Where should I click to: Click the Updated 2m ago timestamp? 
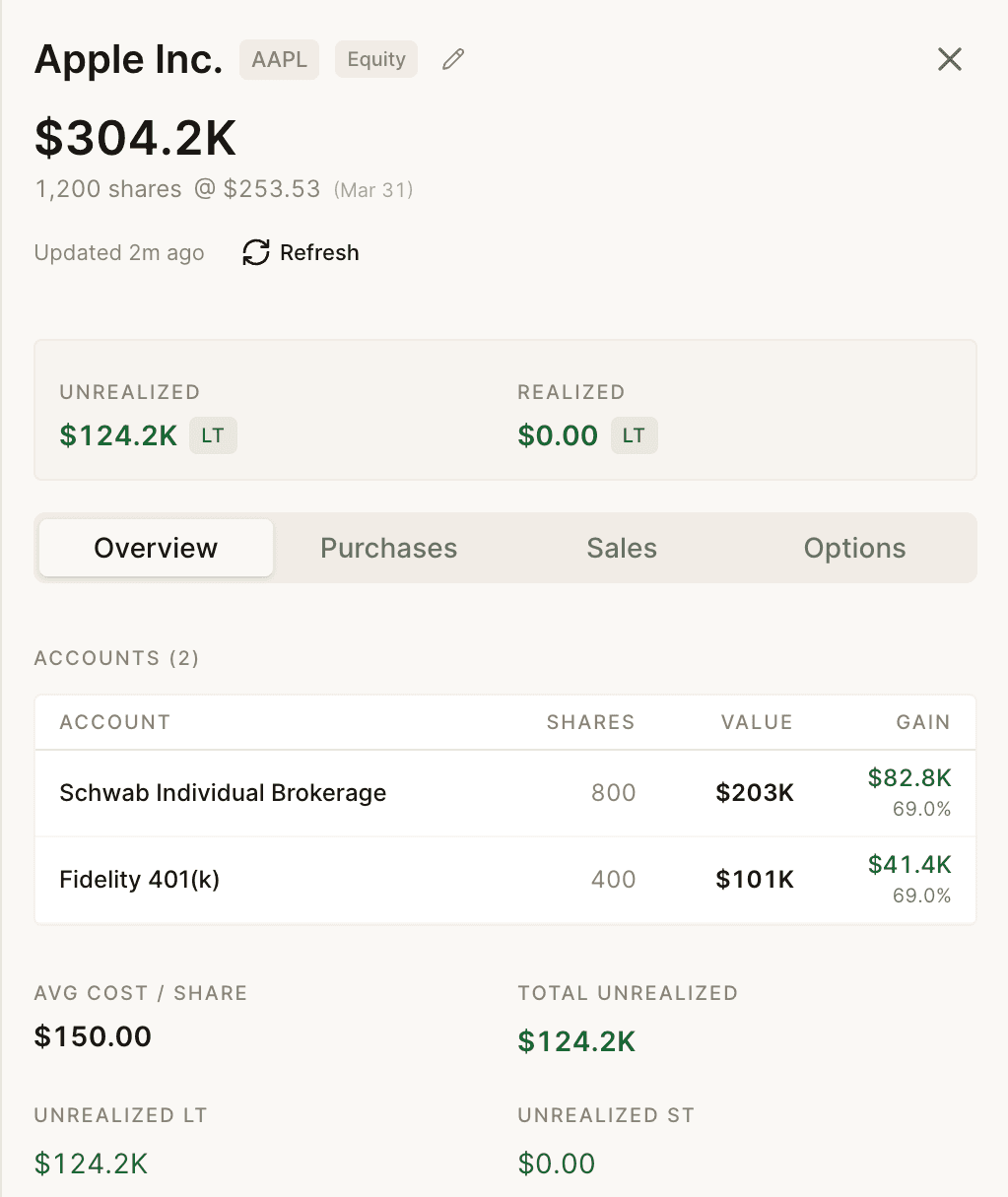[x=118, y=252]
